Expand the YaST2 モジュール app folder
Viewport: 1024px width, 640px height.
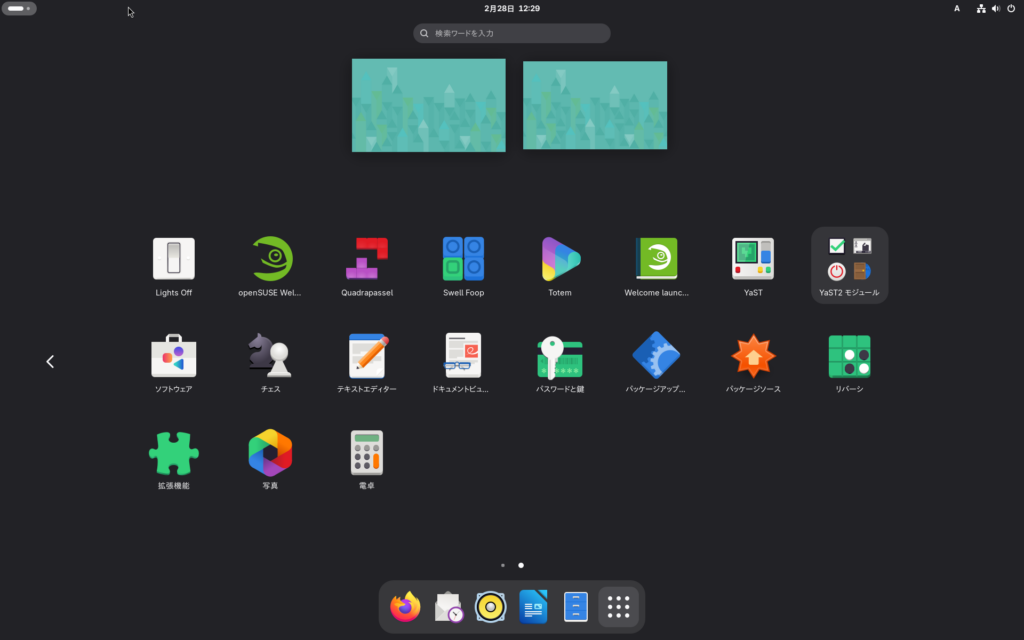pos(849,259)
